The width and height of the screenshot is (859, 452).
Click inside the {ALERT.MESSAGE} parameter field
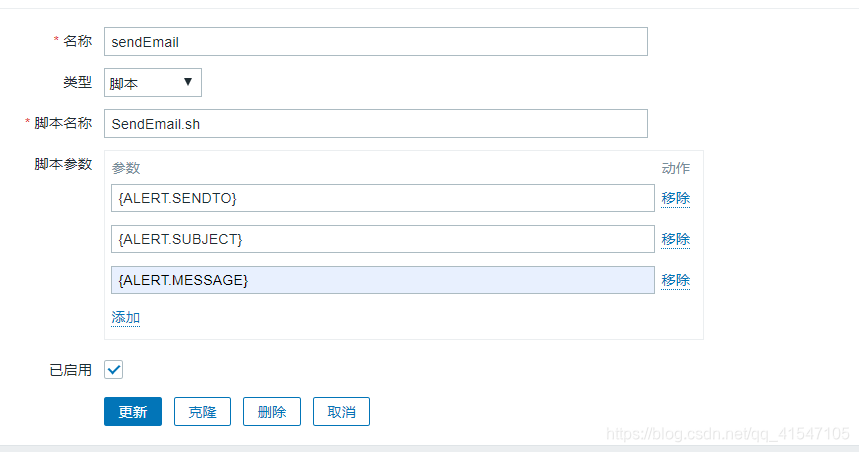click(x=382, y=280)
